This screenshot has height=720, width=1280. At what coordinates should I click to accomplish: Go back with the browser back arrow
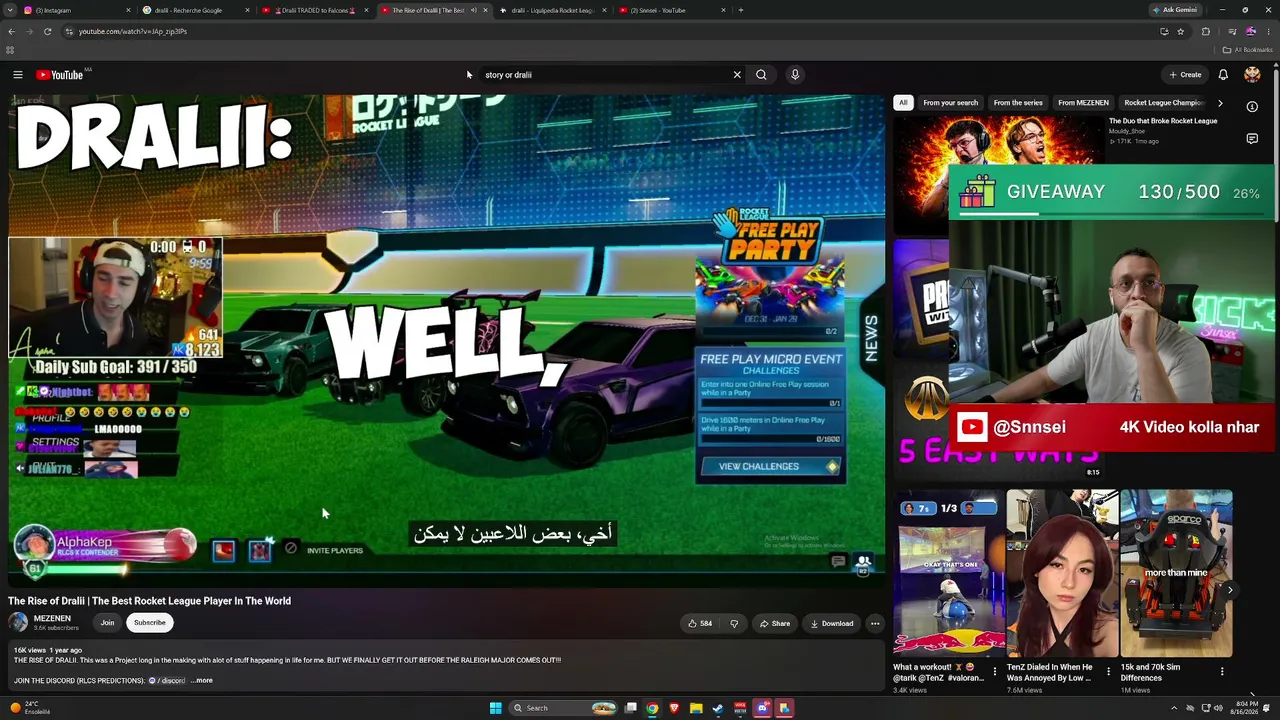(11, 31)
